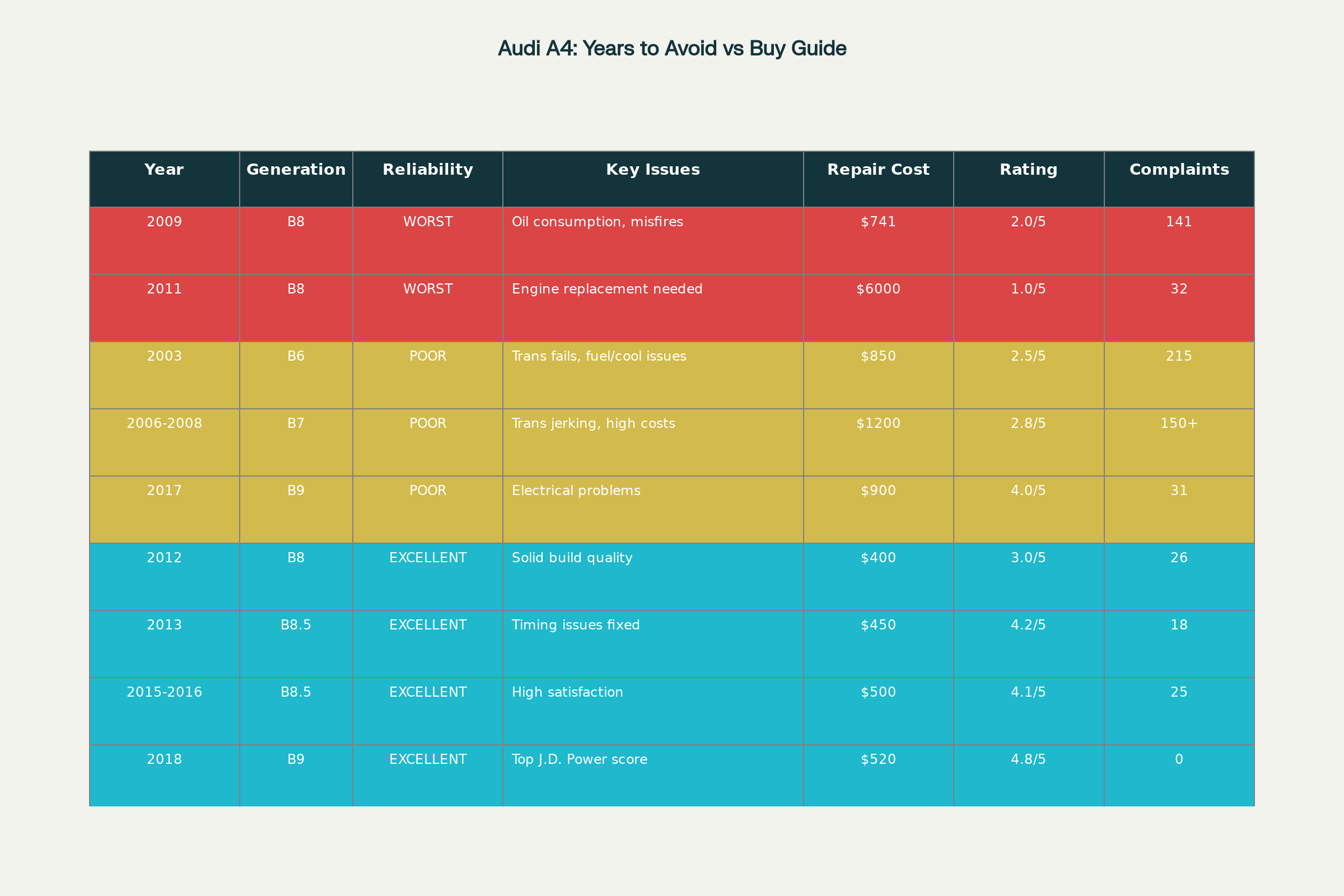Click the '150+' complaints value
Viewport: 1344px width, 896px height.
click(x=1179, y=423)
